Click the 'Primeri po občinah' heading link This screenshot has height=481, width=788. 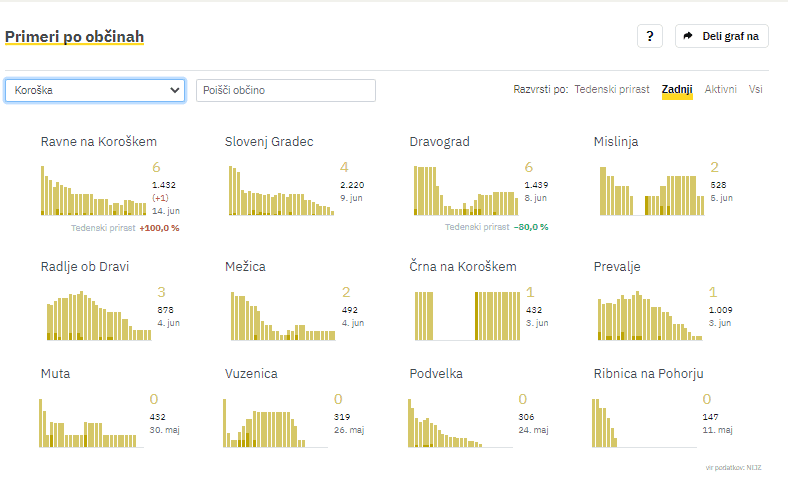tap(74, 37)
